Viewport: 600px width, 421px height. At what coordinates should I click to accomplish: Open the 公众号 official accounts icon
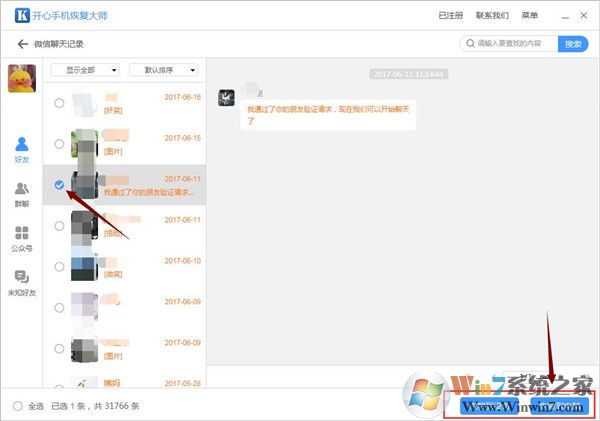[x=22, y=236]
